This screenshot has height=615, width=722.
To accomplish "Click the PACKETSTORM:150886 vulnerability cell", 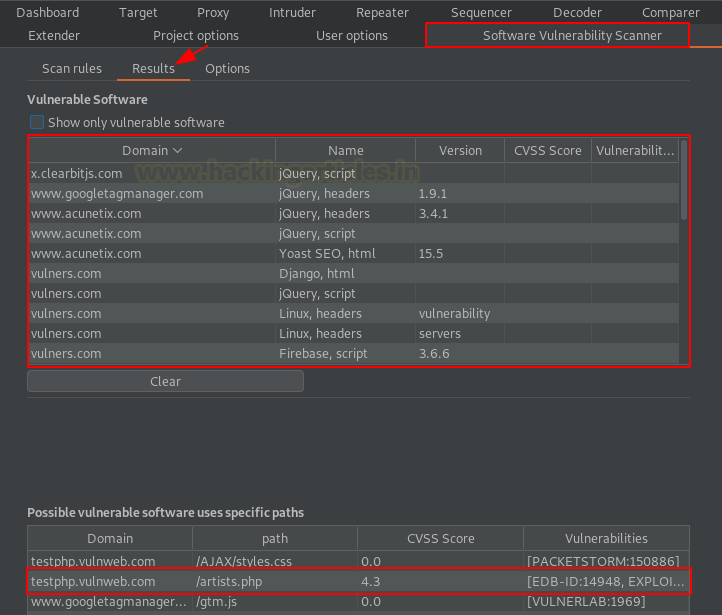I will coord(606,561).
